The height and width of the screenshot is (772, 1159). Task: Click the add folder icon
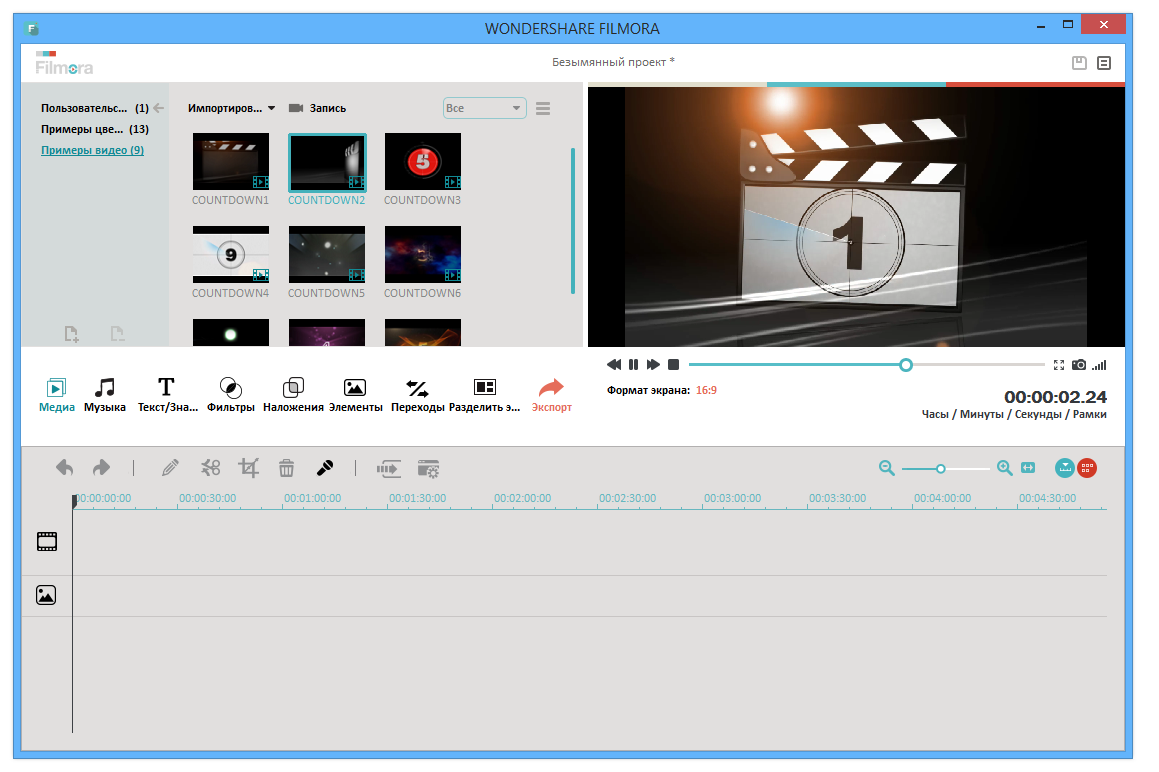coord(71,333)
